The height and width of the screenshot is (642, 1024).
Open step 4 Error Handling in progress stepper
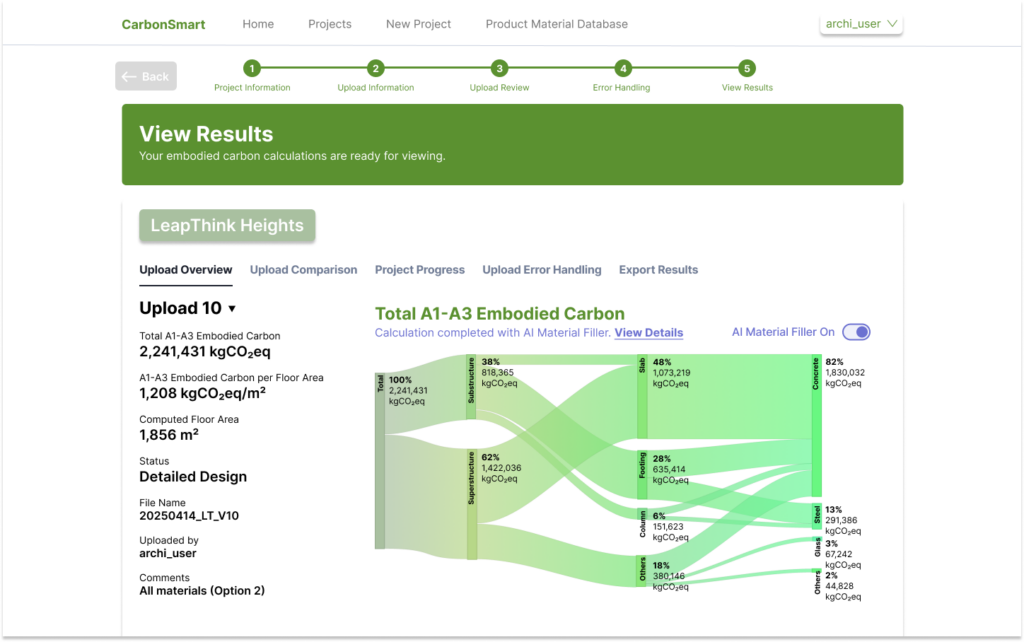(622, 70)
